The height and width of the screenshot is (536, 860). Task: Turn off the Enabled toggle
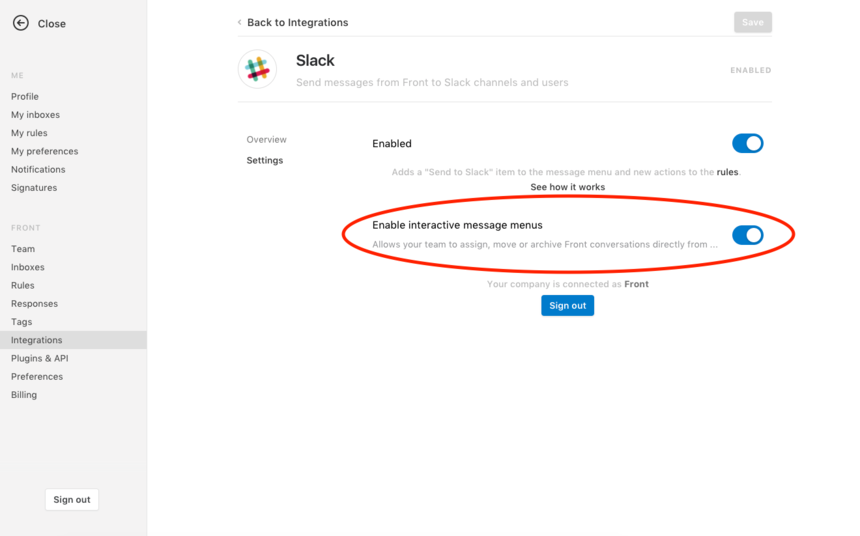pyautogui.click(x=748, y=143)
